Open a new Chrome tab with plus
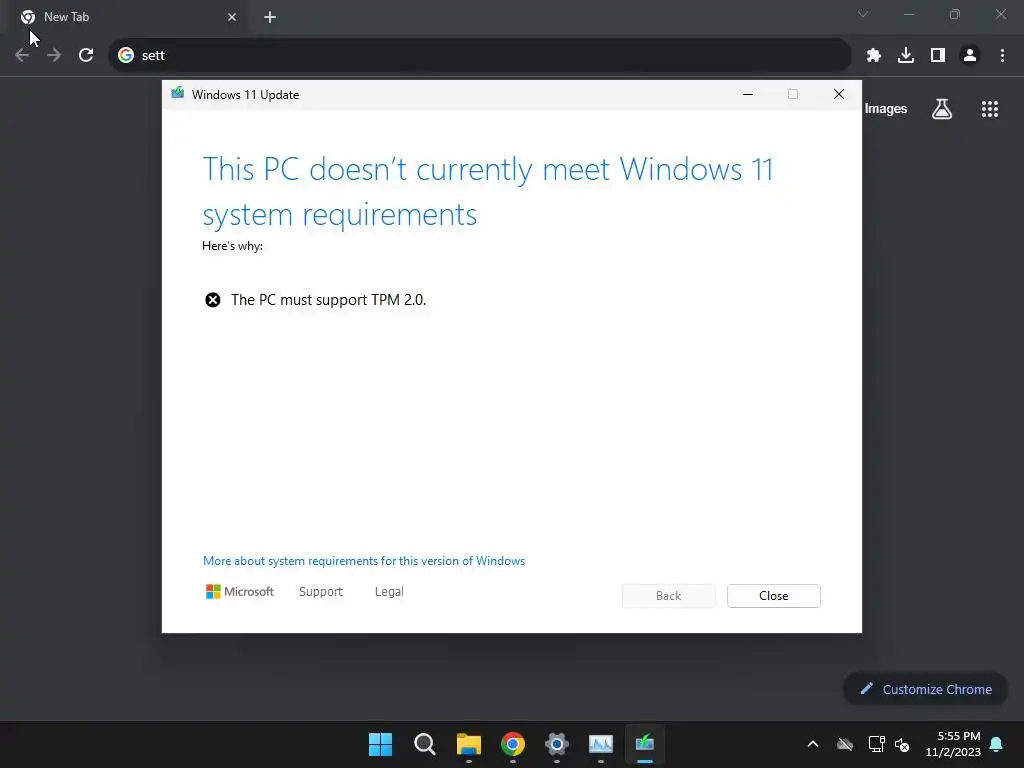 coord(270,17)
